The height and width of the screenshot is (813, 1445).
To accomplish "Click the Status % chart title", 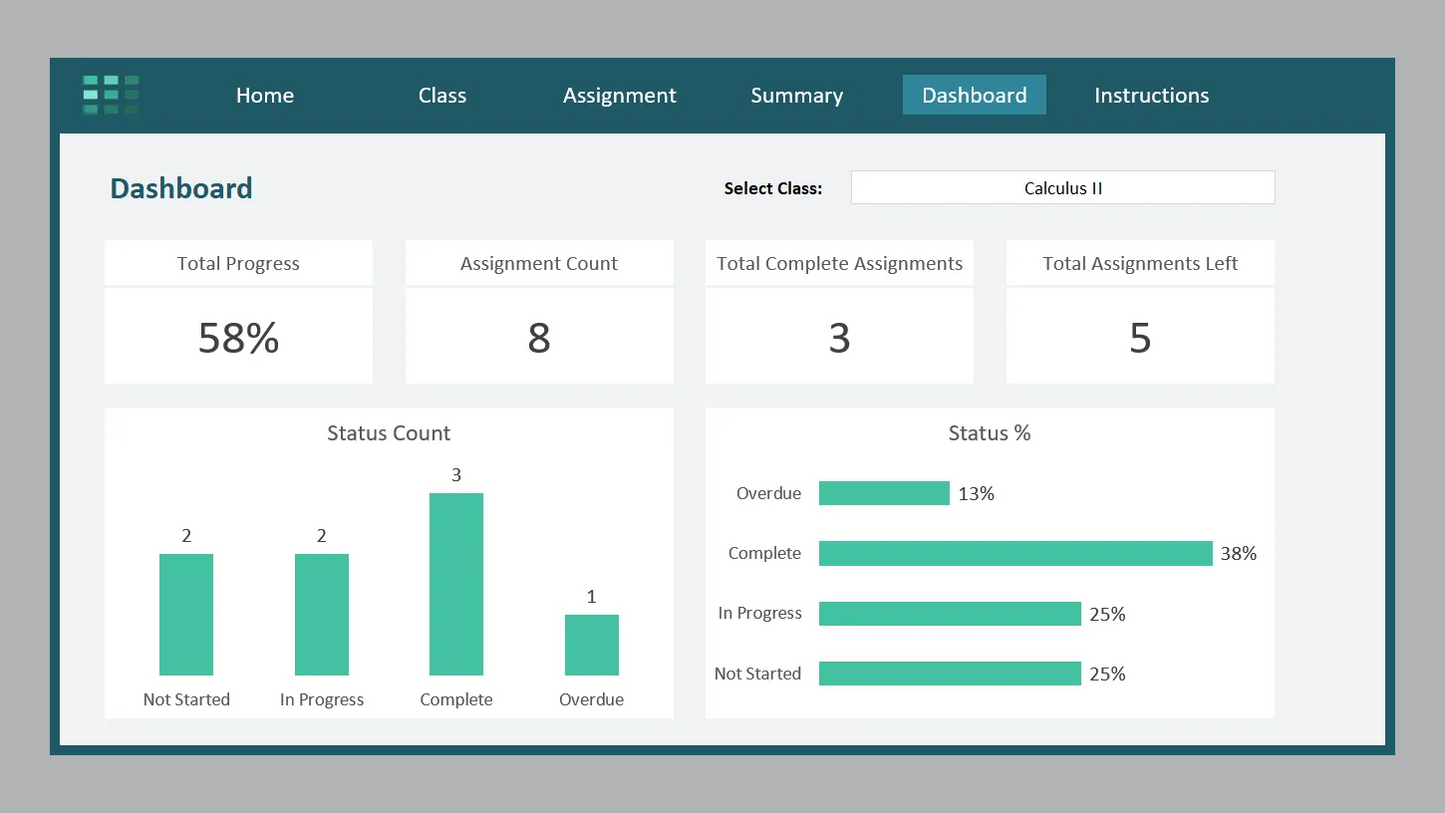I will pos(990,433).
